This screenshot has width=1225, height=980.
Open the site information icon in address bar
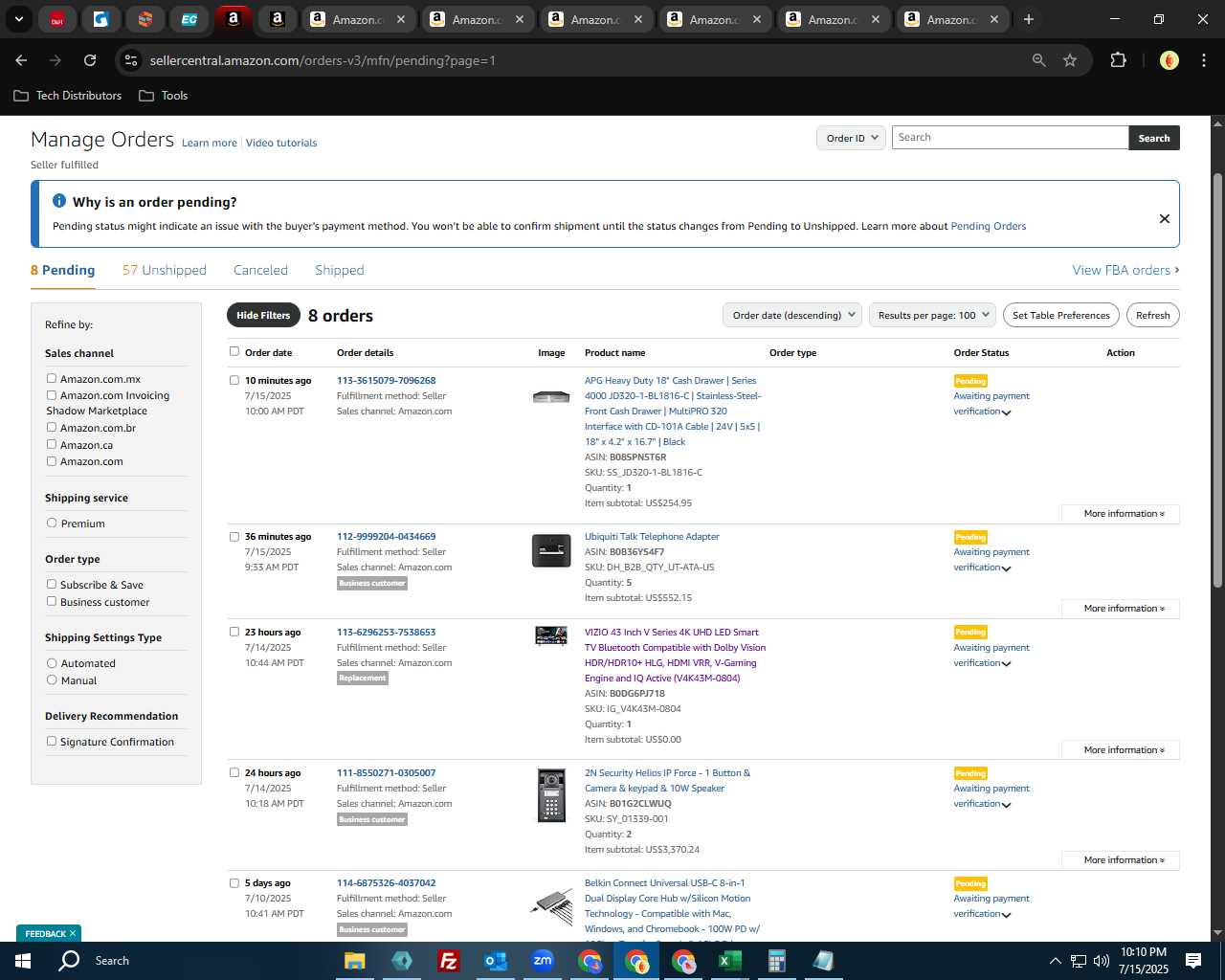[131, 60]
